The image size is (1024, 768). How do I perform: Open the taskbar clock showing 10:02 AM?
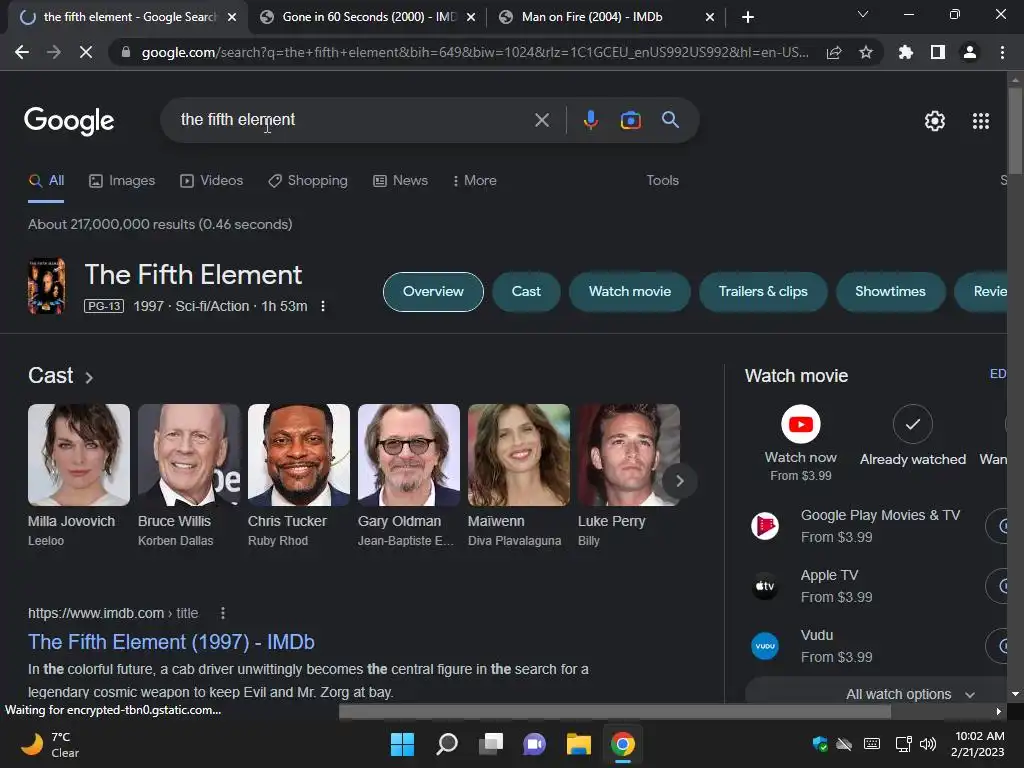pyautogui.click(x=978, y=744)
